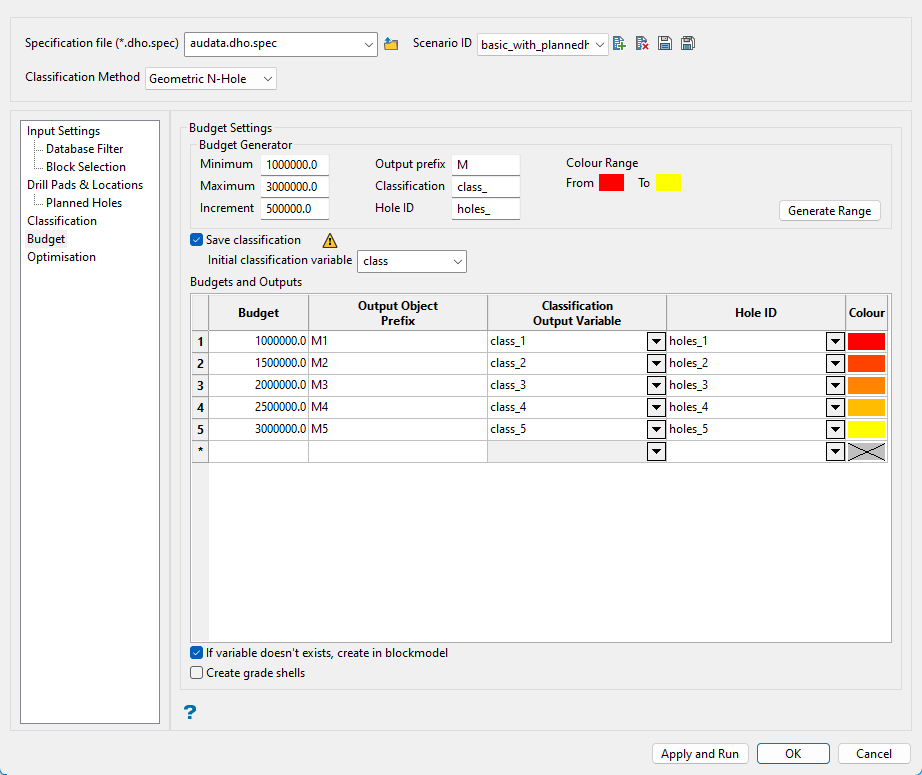The height and width of the screenshot is (775, 922).
Task: Click the Minimum budget input field
Action: tap(294, 165)
